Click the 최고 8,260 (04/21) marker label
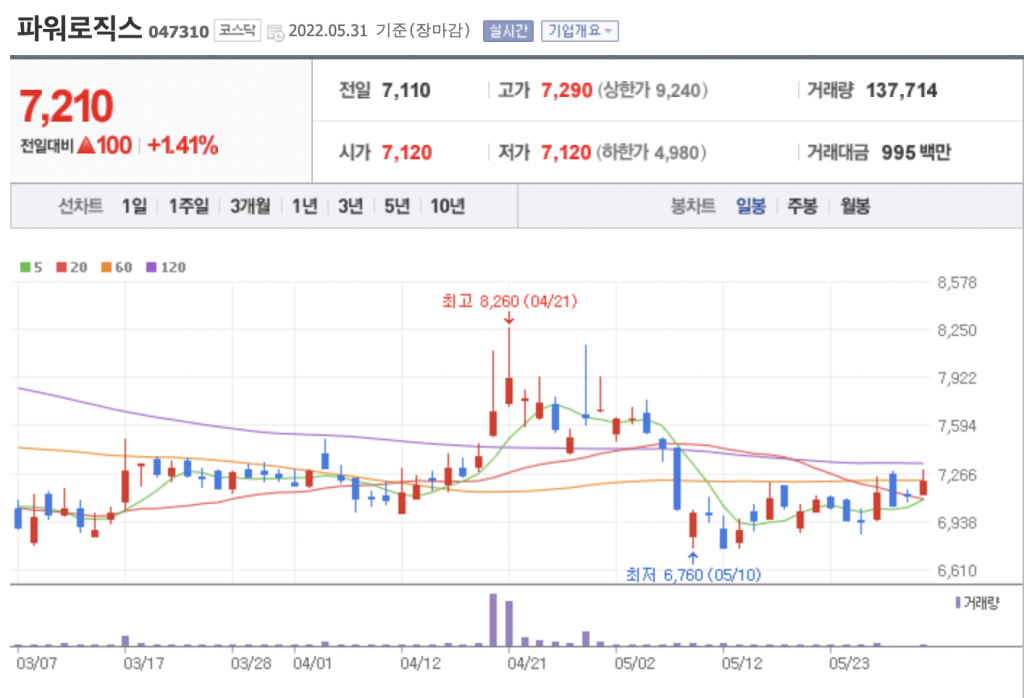Image resolution: width=1024 pixels, height=698 pixels. 509,300
